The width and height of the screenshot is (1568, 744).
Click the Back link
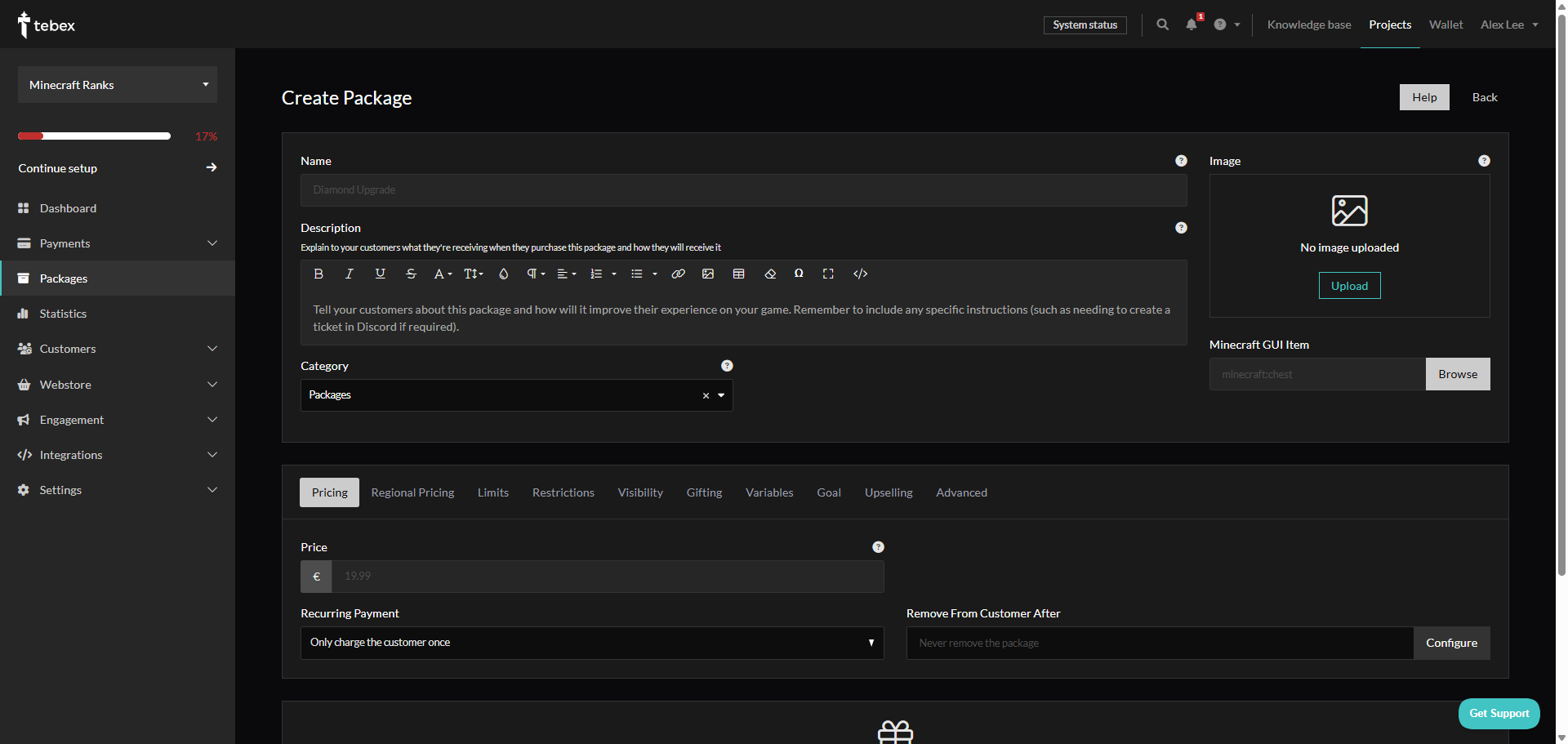point(1485,97)
